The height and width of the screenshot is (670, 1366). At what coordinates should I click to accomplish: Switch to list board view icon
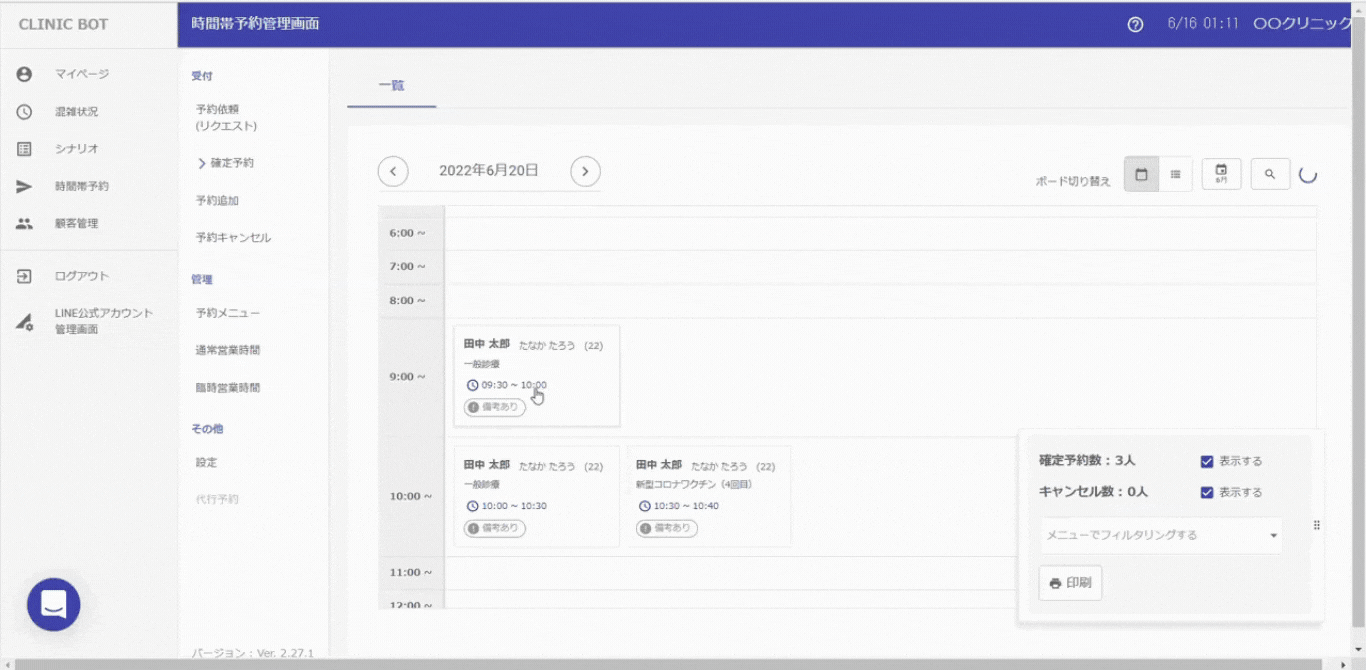[x=1175, y=174]
